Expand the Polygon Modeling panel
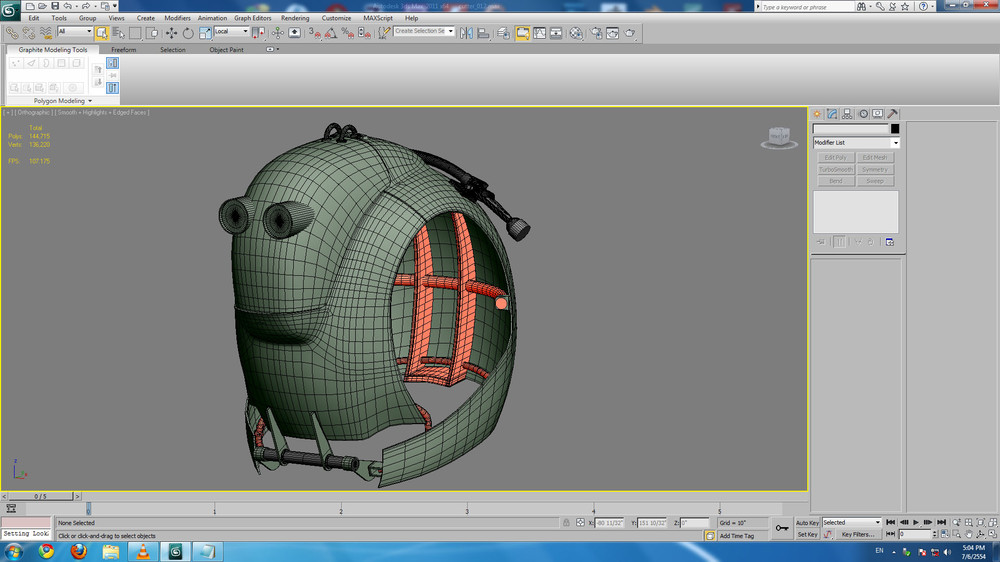 tap(62, 101)
